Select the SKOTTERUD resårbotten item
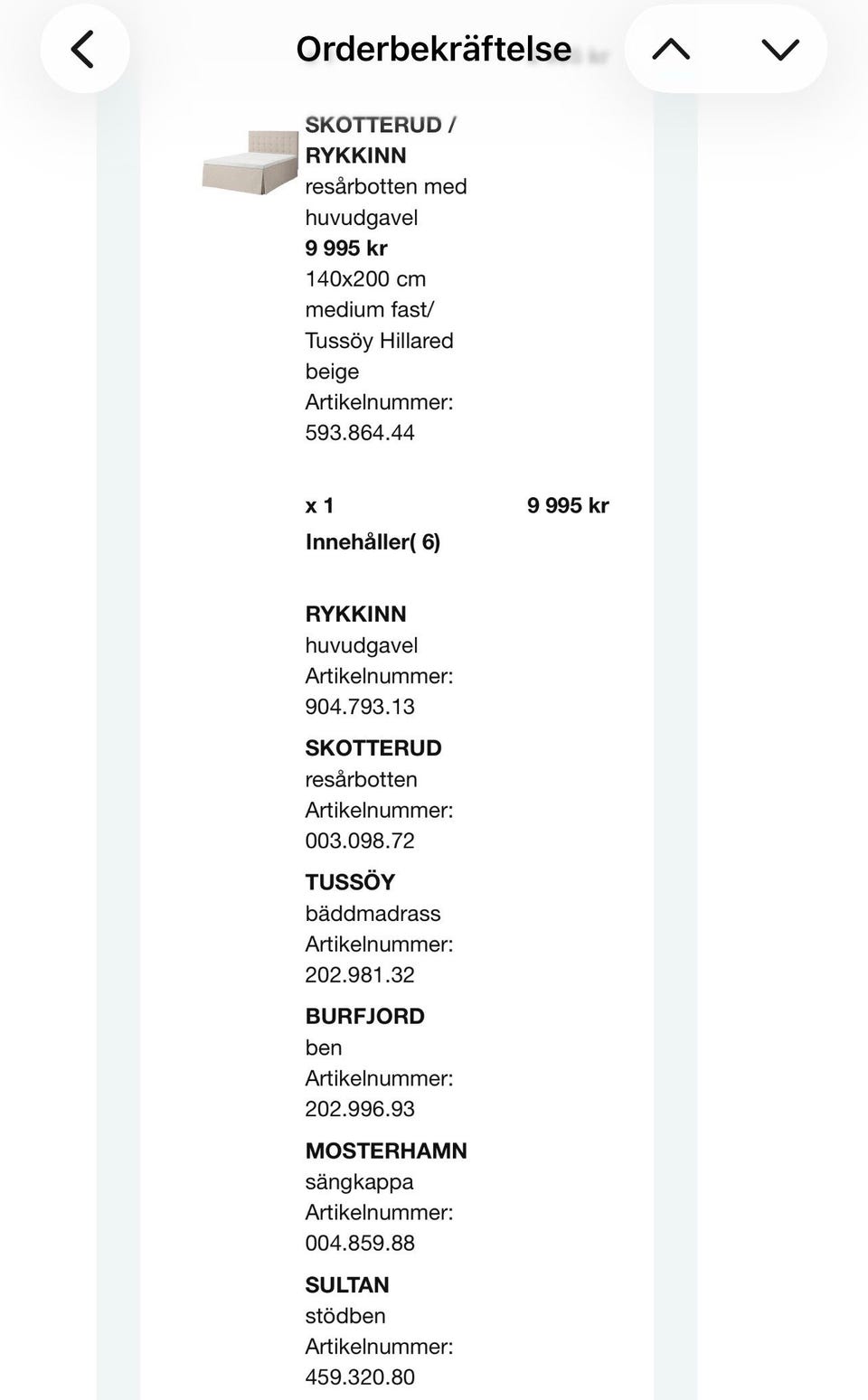 373,748
